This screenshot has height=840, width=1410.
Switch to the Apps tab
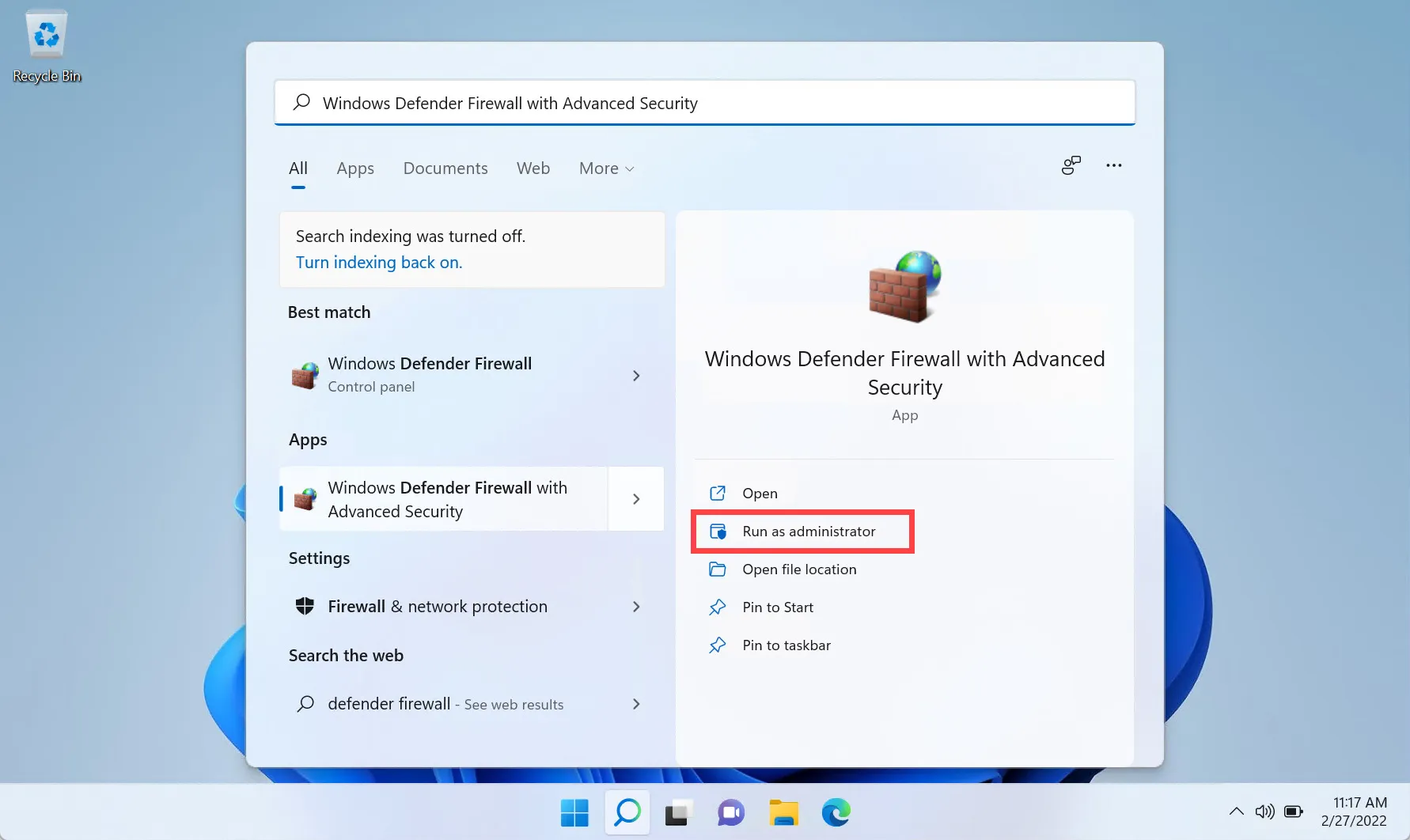(x=355, y=168)
